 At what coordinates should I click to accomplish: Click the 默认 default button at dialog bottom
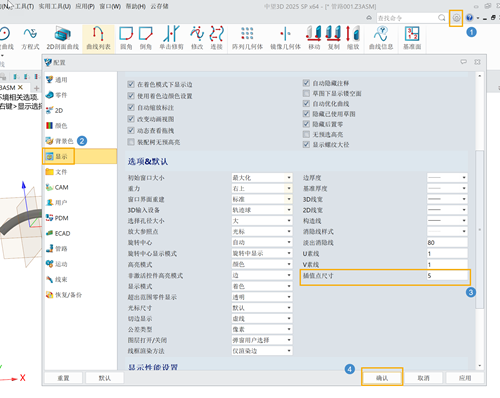click(x=105, y=378)
